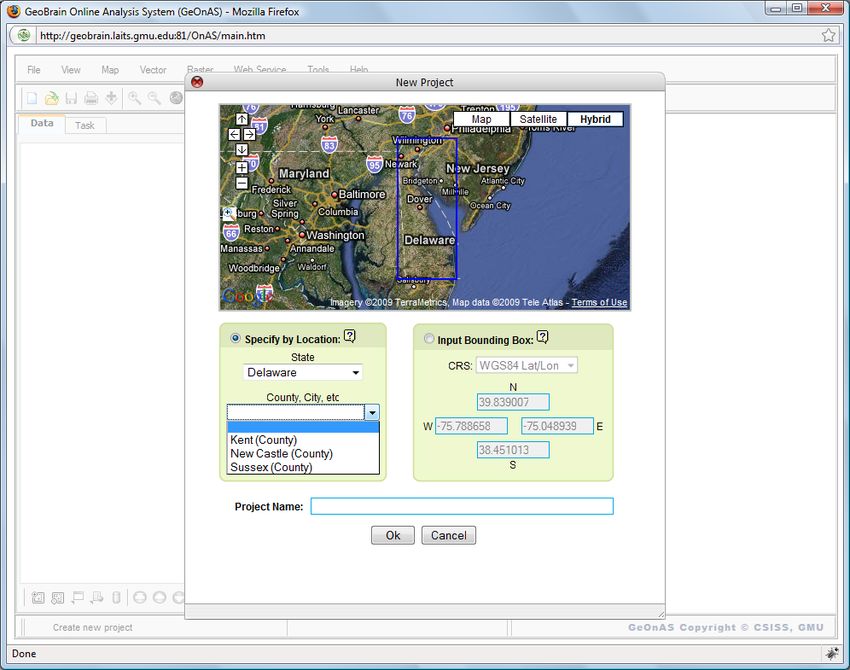This screenshot has width=850, height=670.
Task: Open the Vector menu
Action: [153, 70]
